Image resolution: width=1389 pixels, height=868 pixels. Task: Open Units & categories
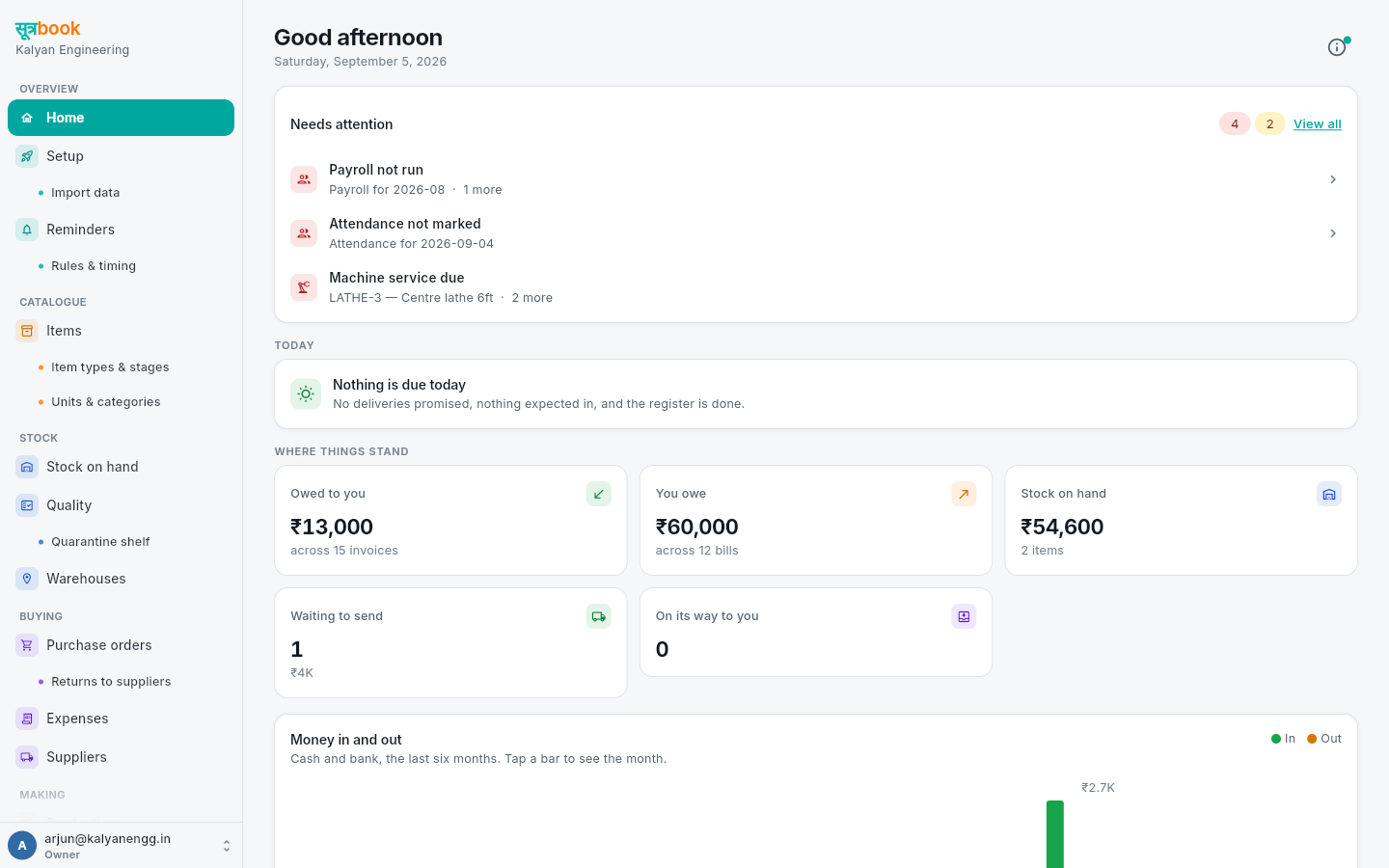pos(106,402)
